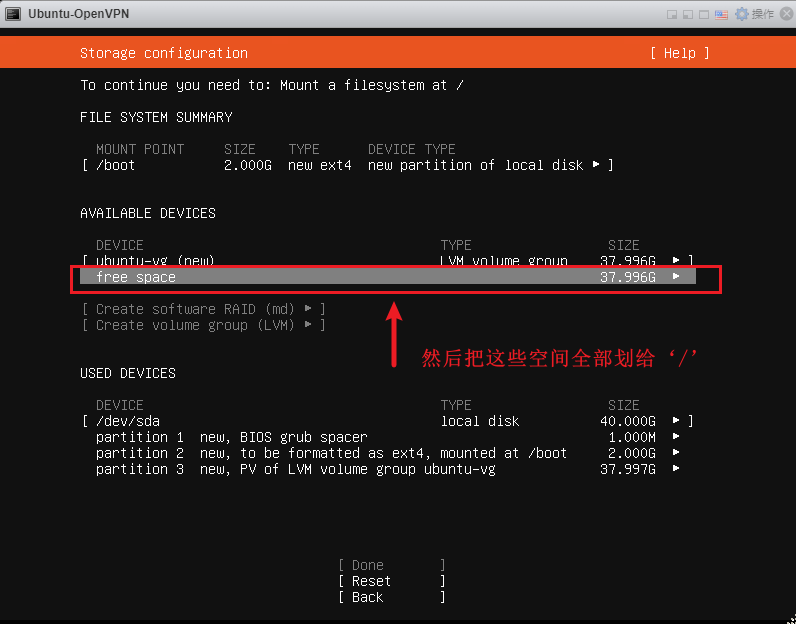Select the /dev/sda local disk row

coord(388,421)
